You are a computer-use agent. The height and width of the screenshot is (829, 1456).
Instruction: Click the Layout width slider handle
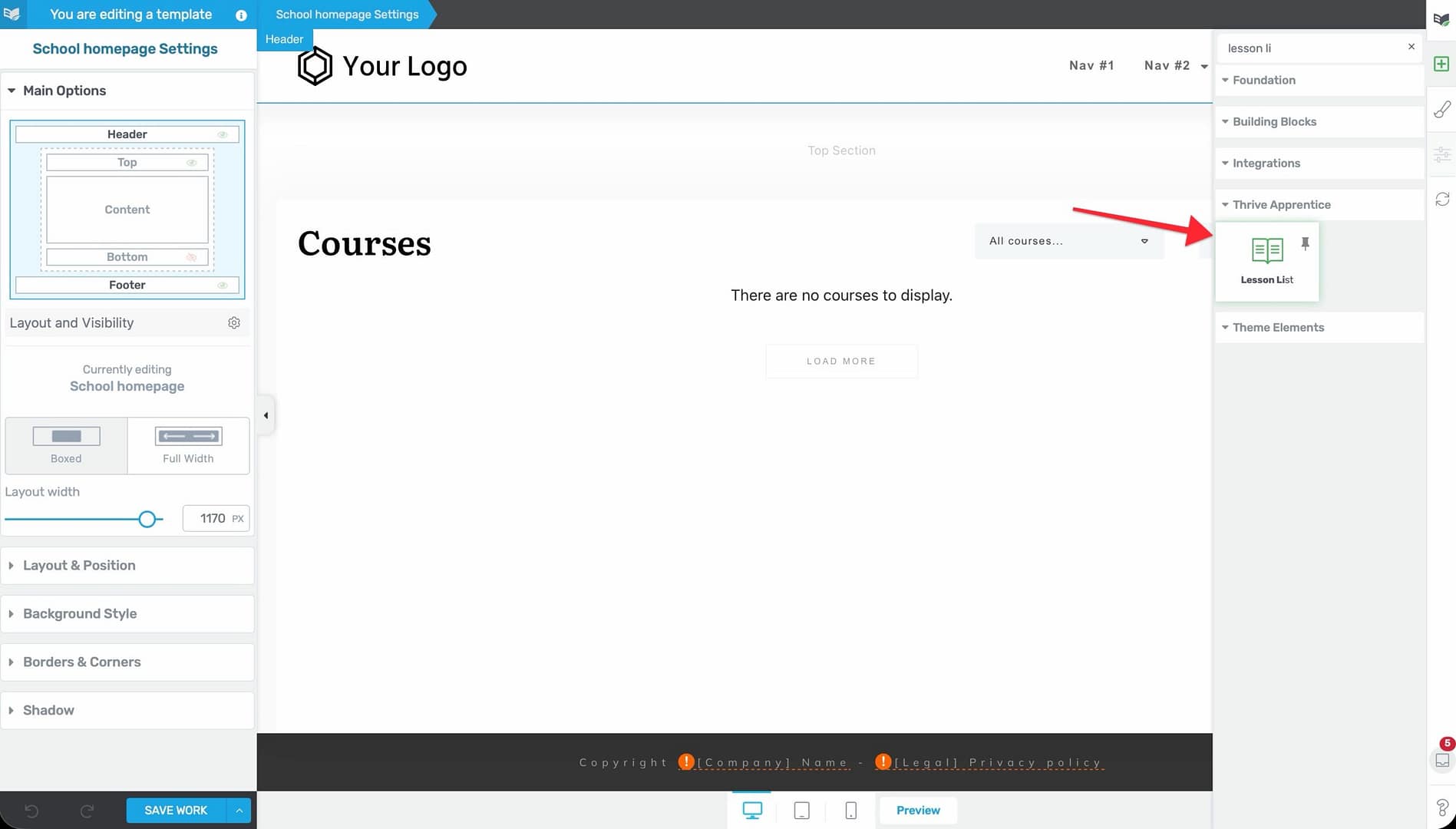tap(147, 520)
